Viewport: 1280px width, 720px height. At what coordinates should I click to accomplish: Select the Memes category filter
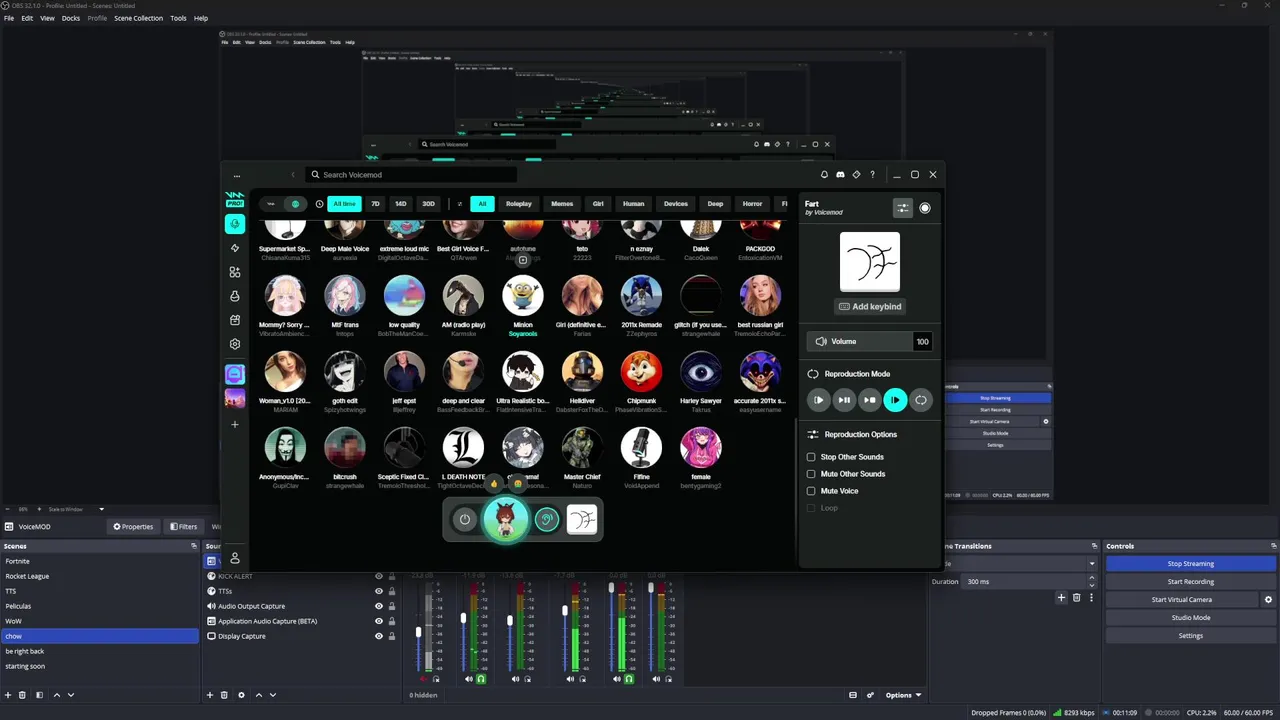point(562,204)
